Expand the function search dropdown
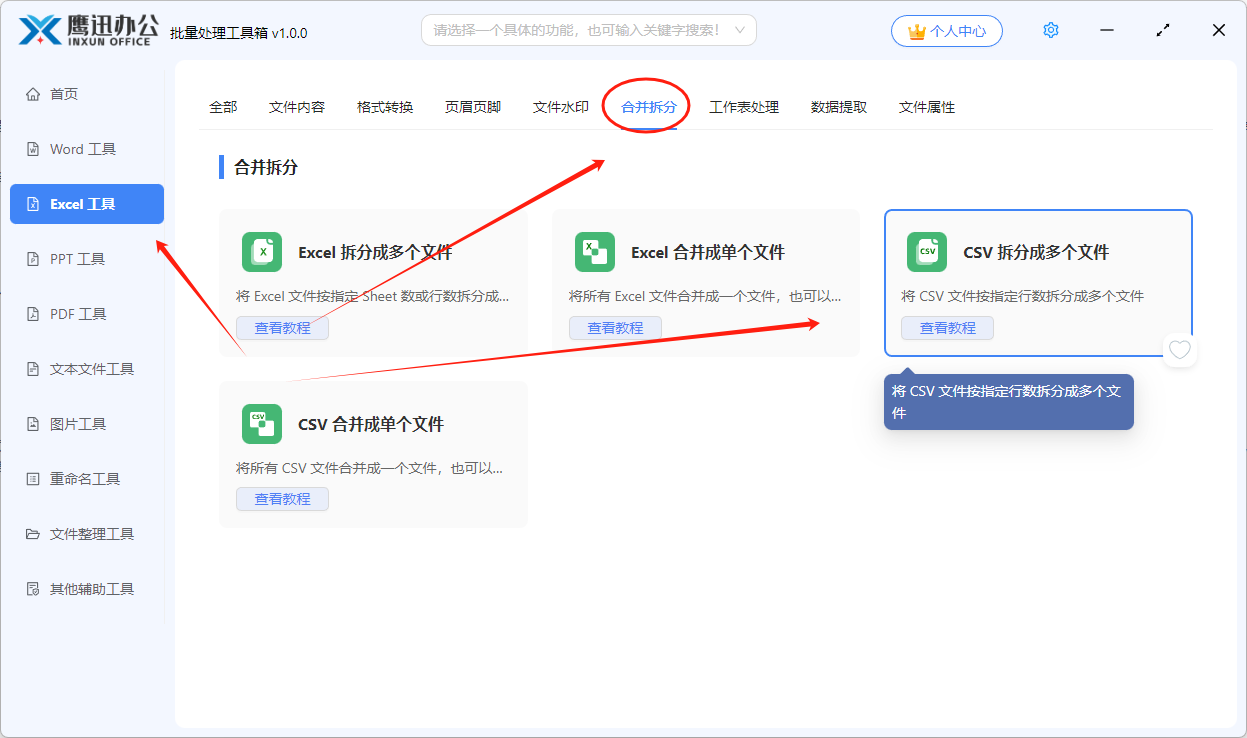 pos(740,30)
